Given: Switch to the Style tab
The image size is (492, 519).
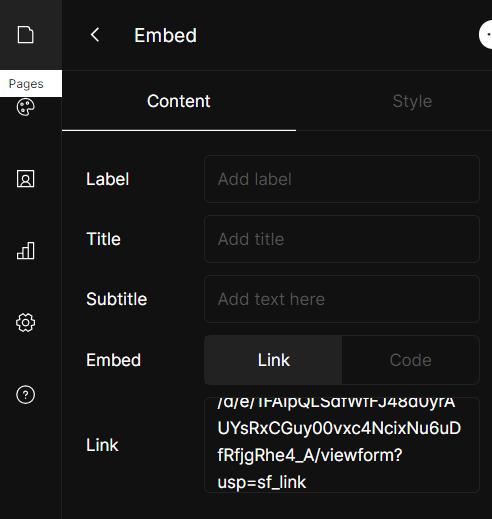Looking at the screenshot, I should [412, 101].
